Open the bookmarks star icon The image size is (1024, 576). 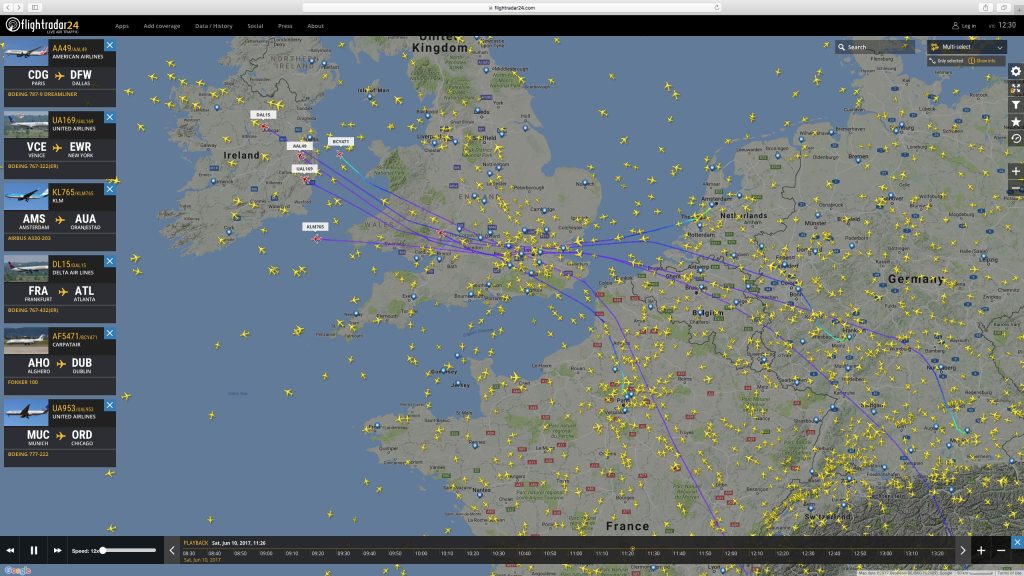tap(1016, 122)
